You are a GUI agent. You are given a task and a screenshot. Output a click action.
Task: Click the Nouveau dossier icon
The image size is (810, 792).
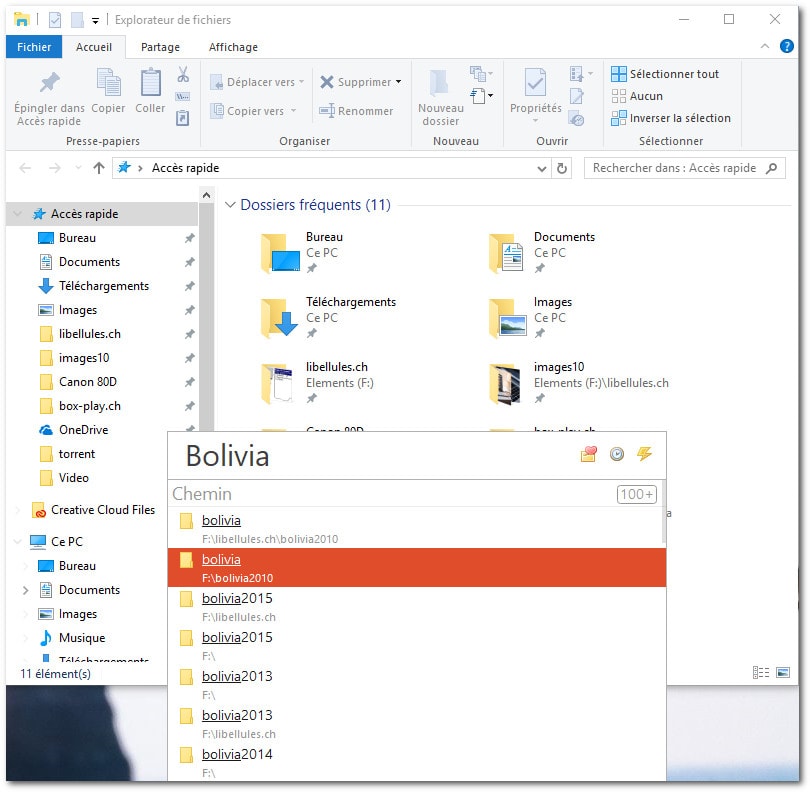pos(440,83)
